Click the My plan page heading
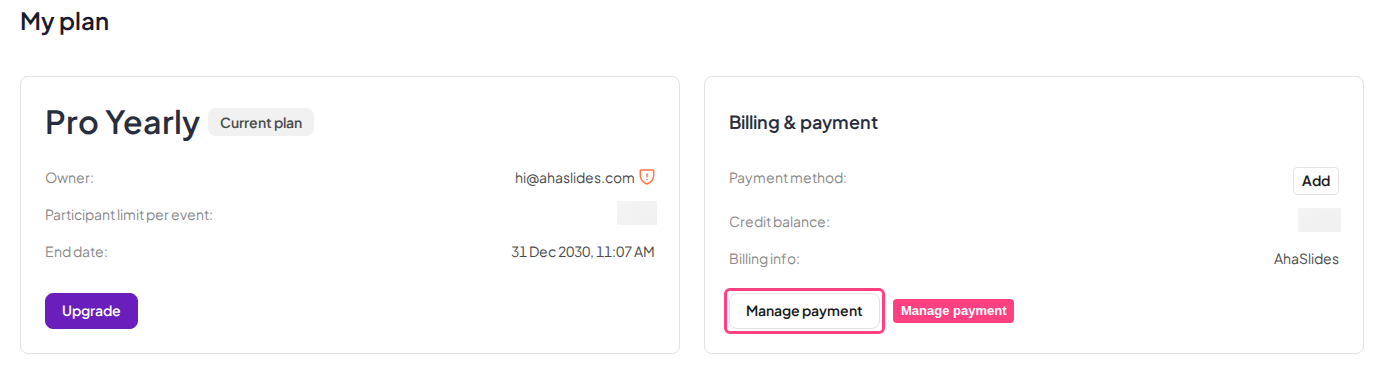Image resolution: width=1394 pixels, height=378 pixels. tap(65, 21)
